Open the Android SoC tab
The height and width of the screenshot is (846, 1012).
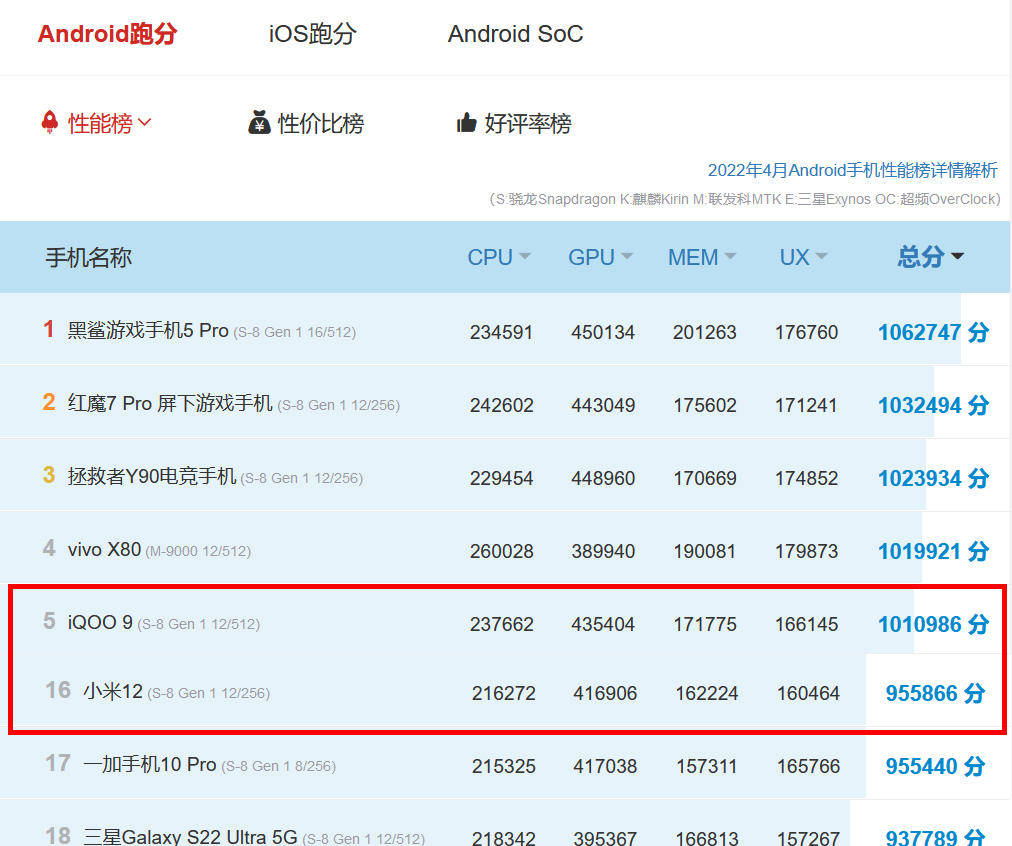pyautogui.click(x=515, y=34)
